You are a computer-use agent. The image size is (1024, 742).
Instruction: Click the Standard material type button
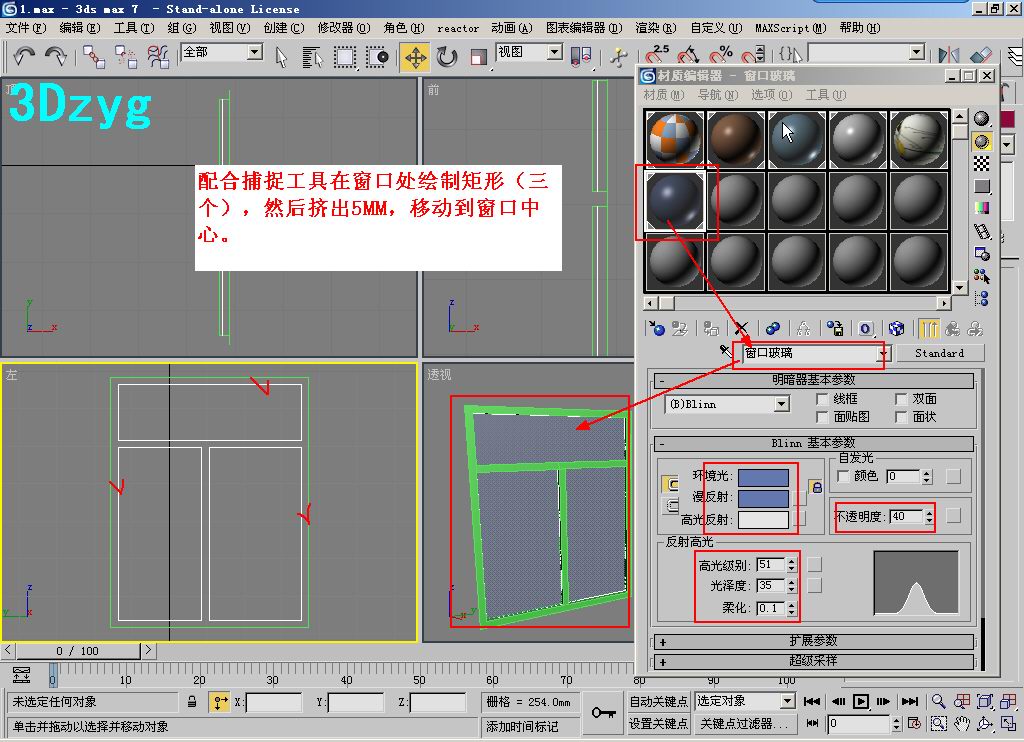pos(940,353)
